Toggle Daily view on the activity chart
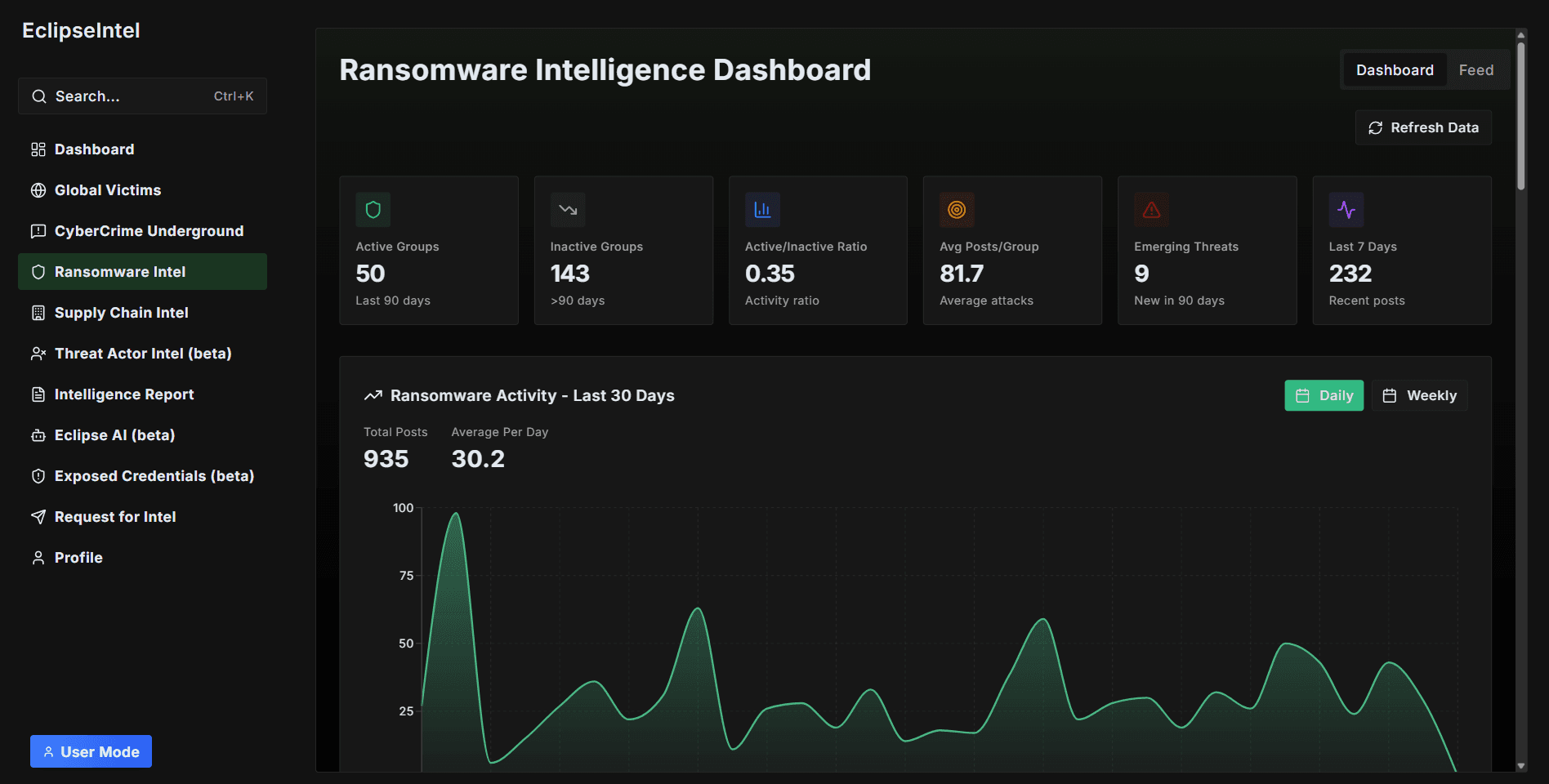Screen dimensions: 1549x784 coord(1324,395)
